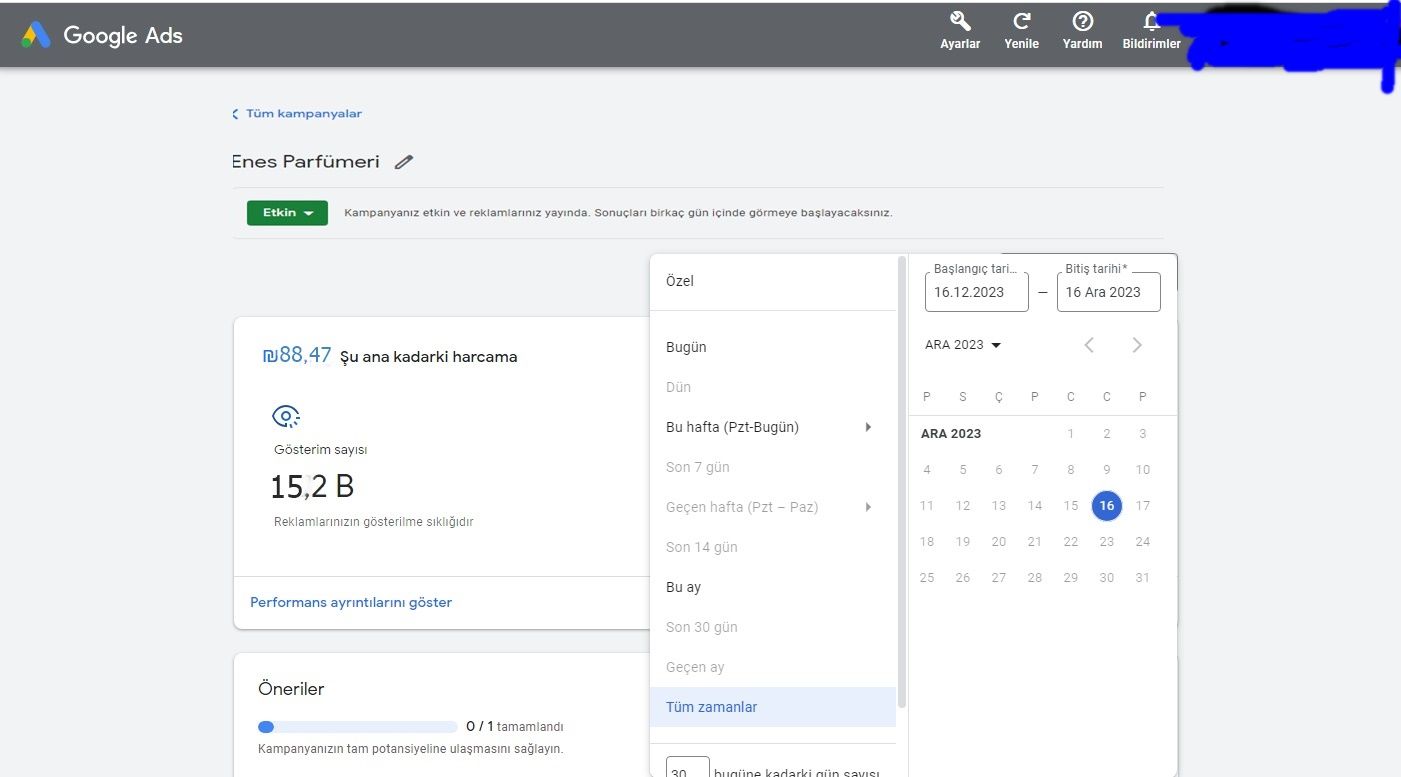Go back to Tüm kampanyalar
This screenshot has height=777, width=1401.
pos(297,114)
